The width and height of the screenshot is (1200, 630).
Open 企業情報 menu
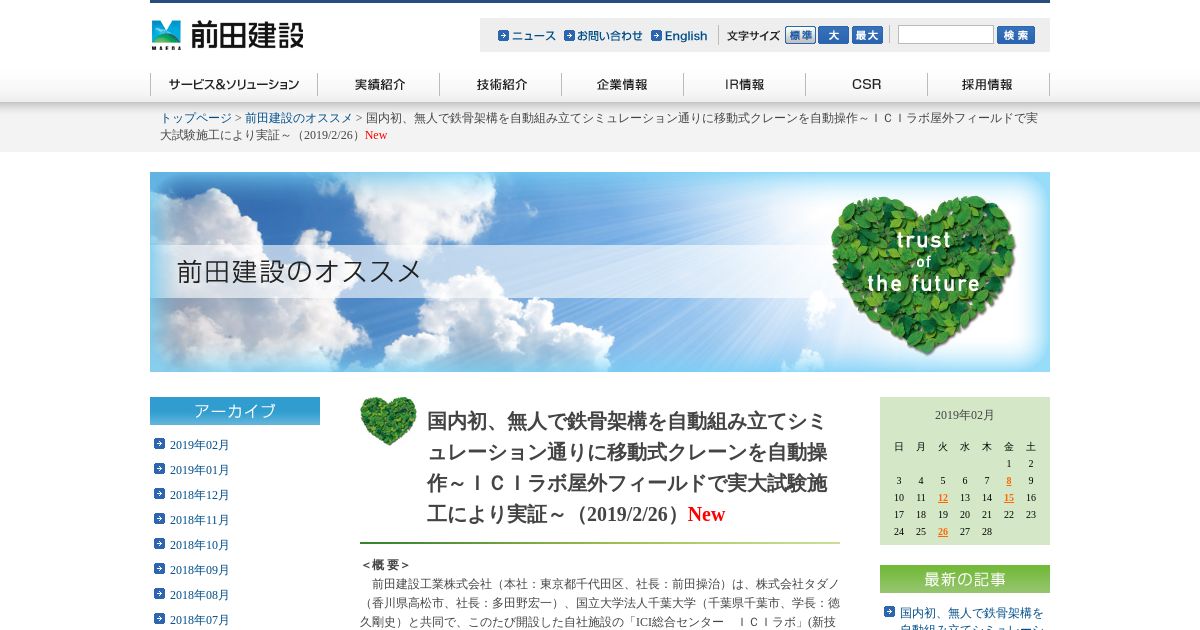pyautogui.click(x=623, y=85)
